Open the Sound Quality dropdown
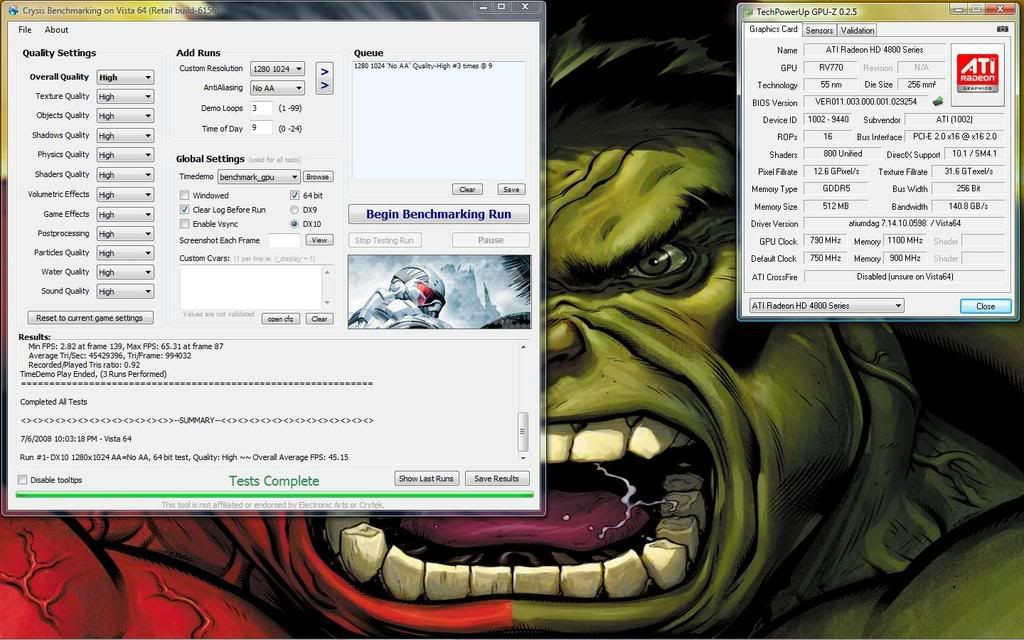This screenshot has width=1024, height=640. (x=125, y=291)
